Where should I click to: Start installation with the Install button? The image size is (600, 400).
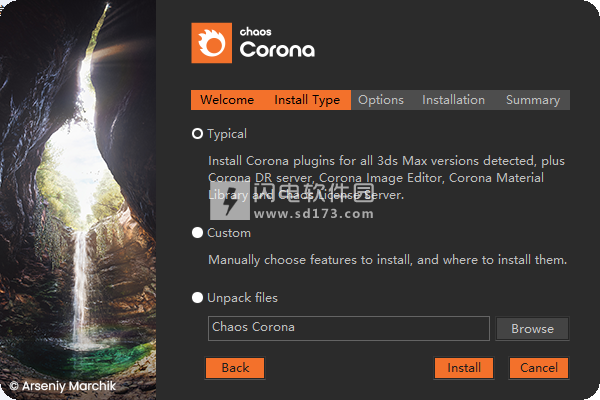[464, 368]
